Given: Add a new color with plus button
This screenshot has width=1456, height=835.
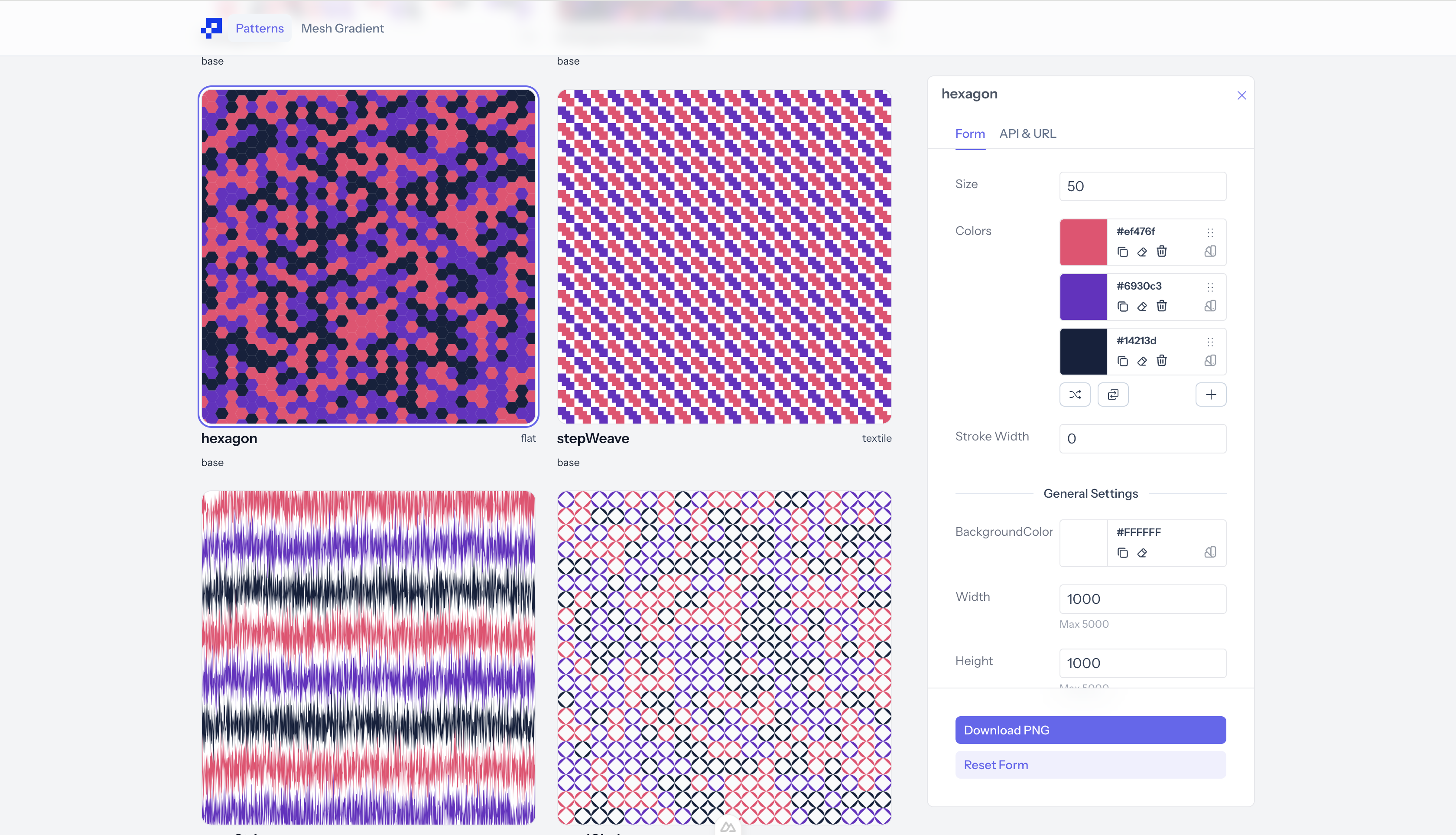Looking at the screenshot, I should 1211,395.
